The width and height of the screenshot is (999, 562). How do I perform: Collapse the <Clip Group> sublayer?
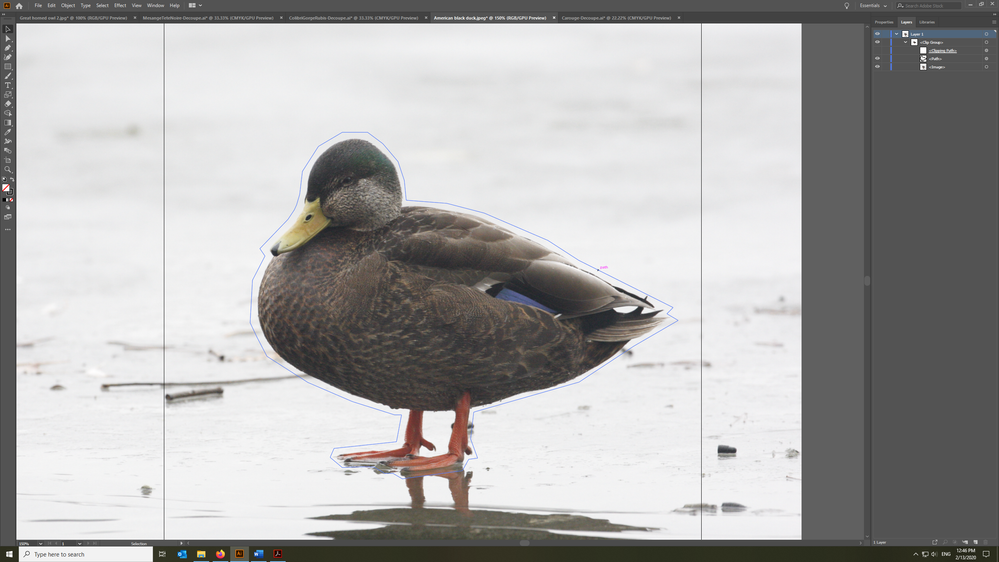click(x=905, y=42)
